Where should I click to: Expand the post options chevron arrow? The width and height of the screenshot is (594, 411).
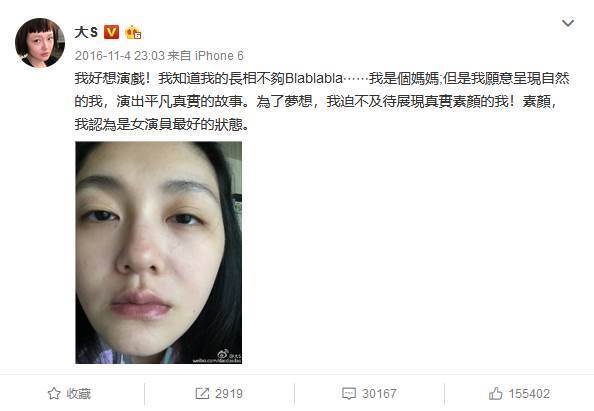coord(567,23)
